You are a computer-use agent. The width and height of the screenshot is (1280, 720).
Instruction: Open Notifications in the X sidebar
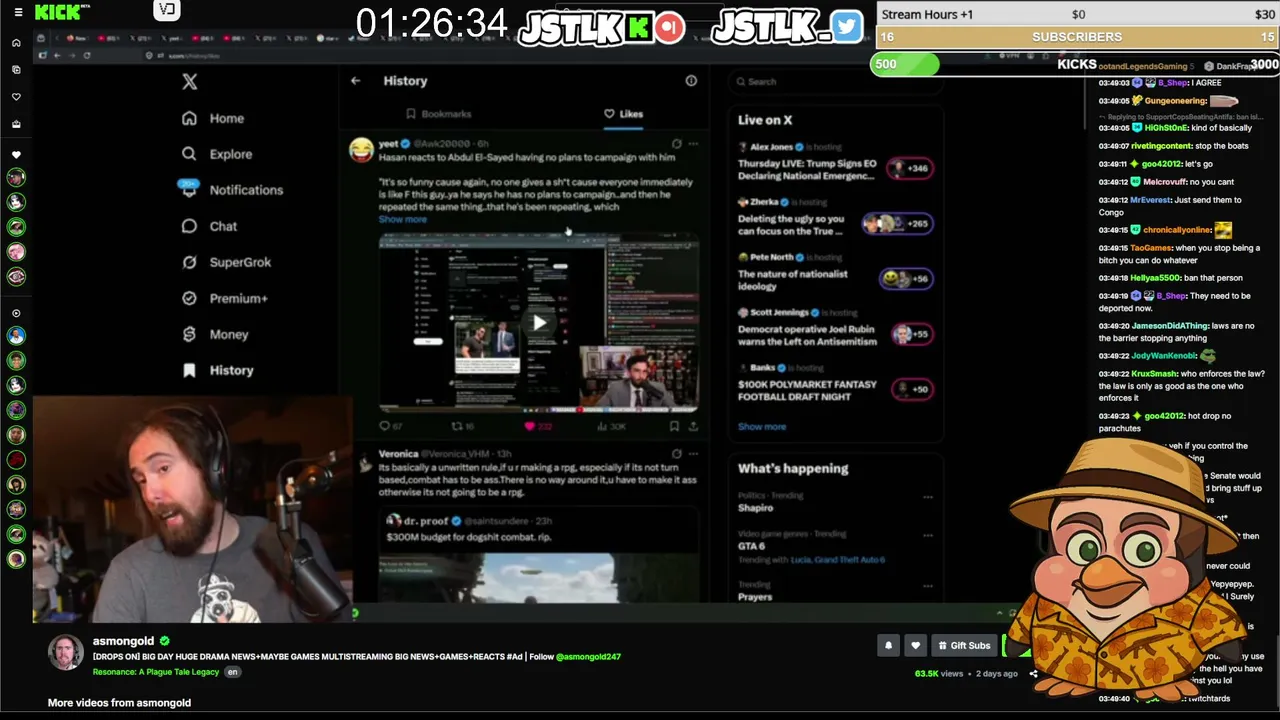(231, 190)
